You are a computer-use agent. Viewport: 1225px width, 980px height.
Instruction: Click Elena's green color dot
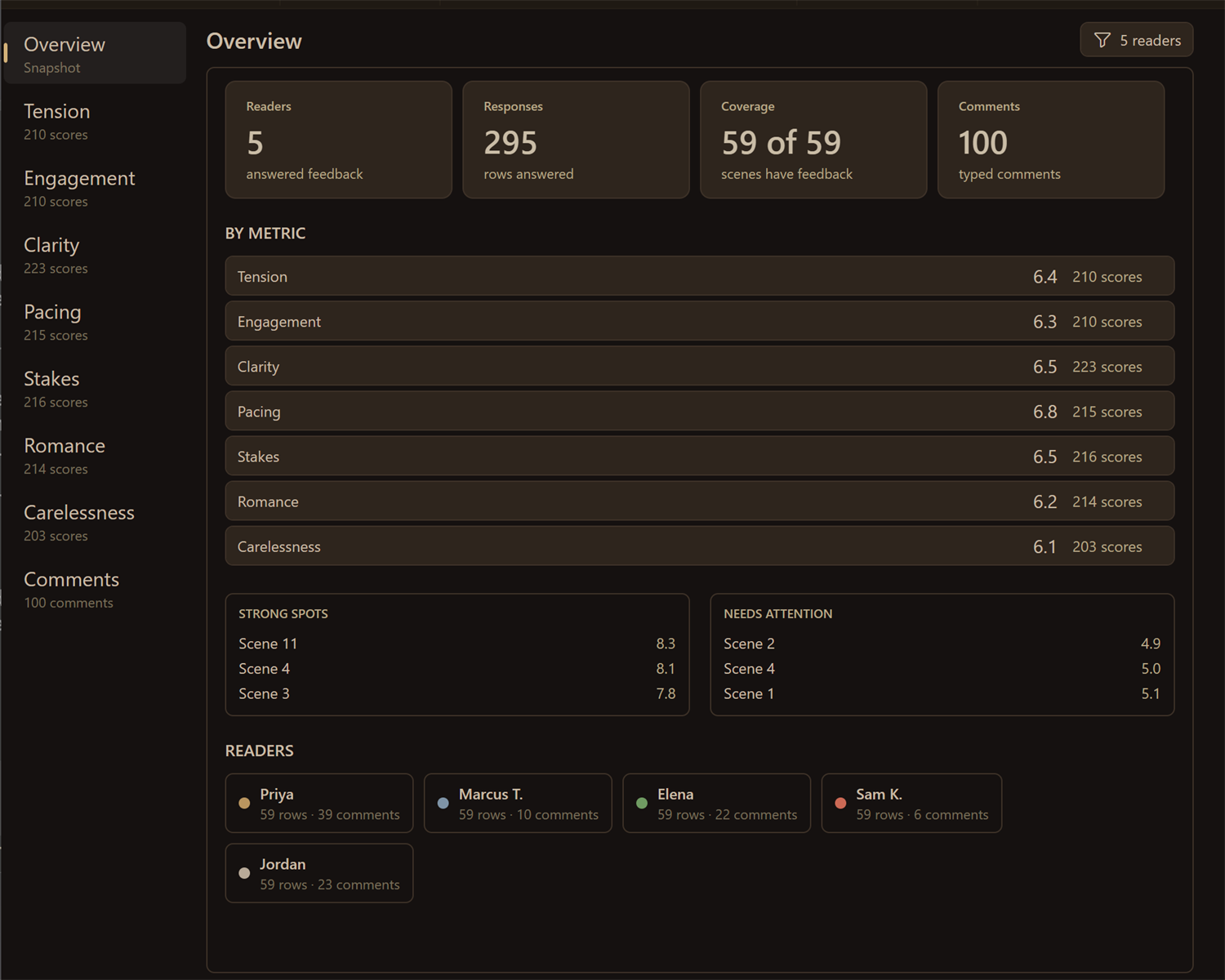[642, 804]
